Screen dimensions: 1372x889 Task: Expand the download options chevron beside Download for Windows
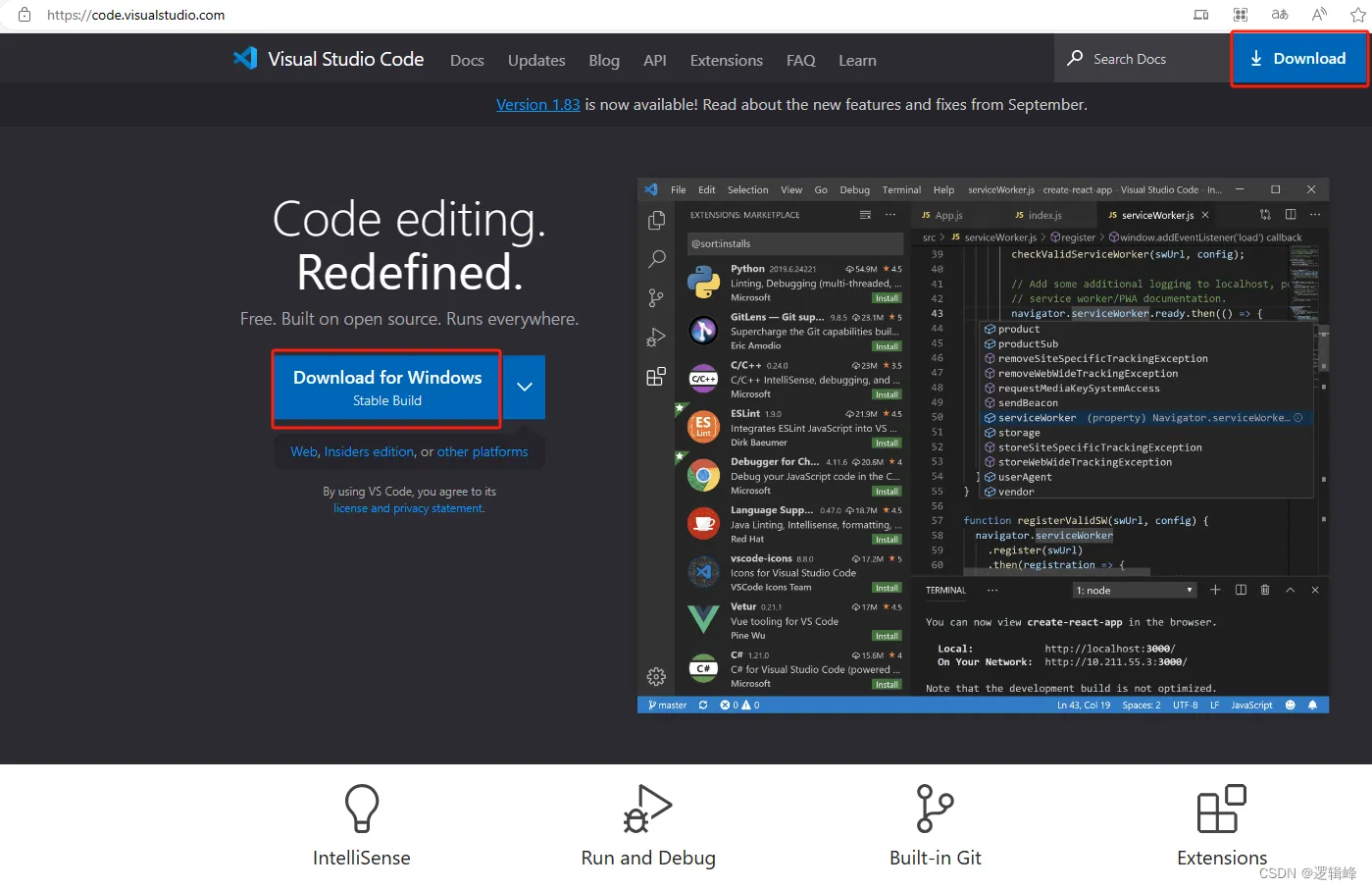tap(525, 387)
